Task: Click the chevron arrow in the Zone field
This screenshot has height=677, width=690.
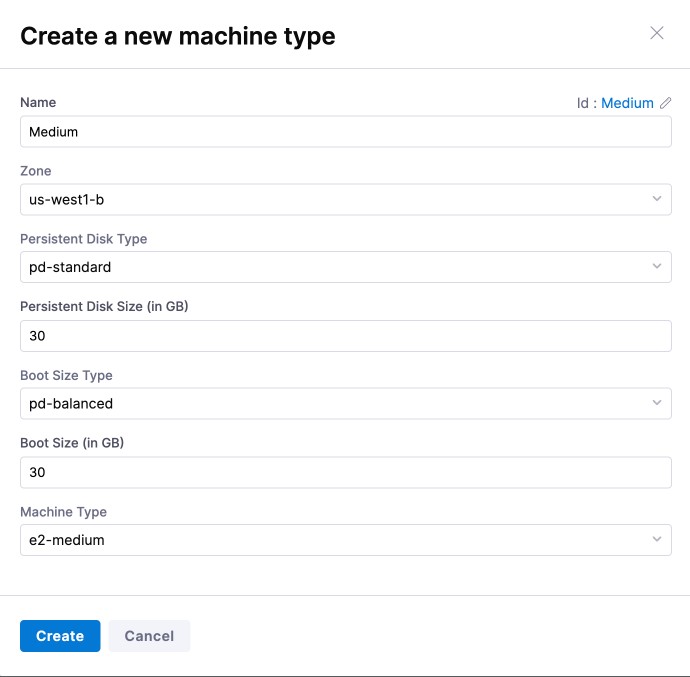Action: [657, 199]
